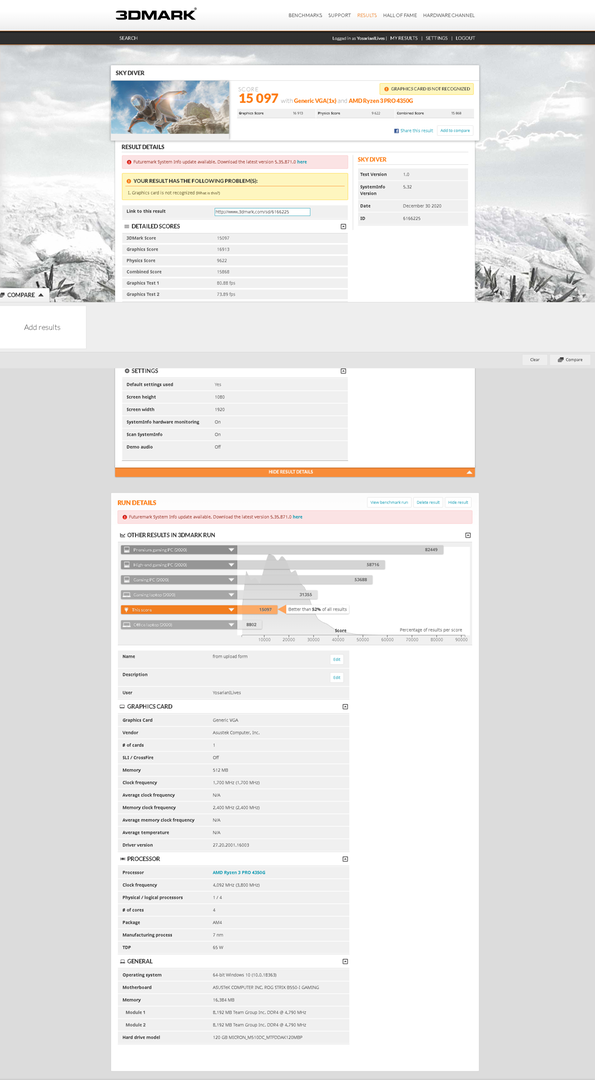Viewport: 595px width, 1080px height.
Task: Click the General section icon
Action: (122, 962)
